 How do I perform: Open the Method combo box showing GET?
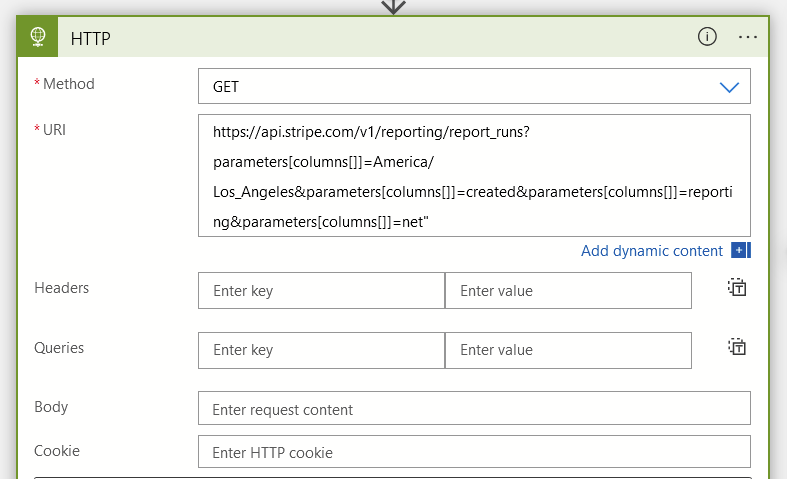(474, 86)
